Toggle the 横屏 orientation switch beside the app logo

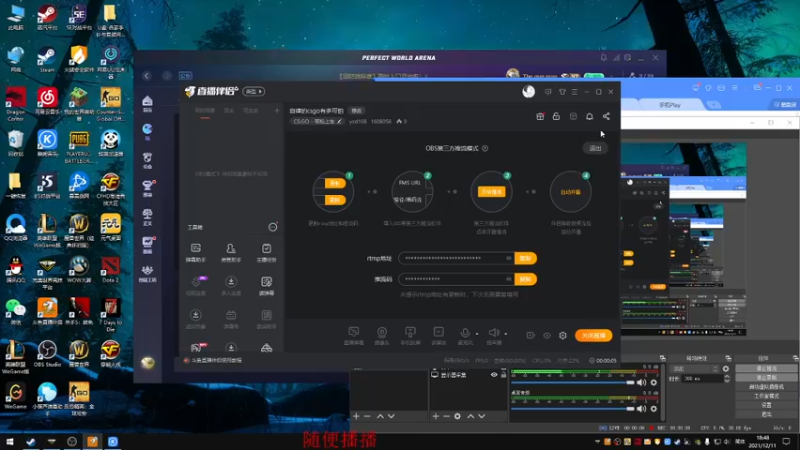point(254,91)
